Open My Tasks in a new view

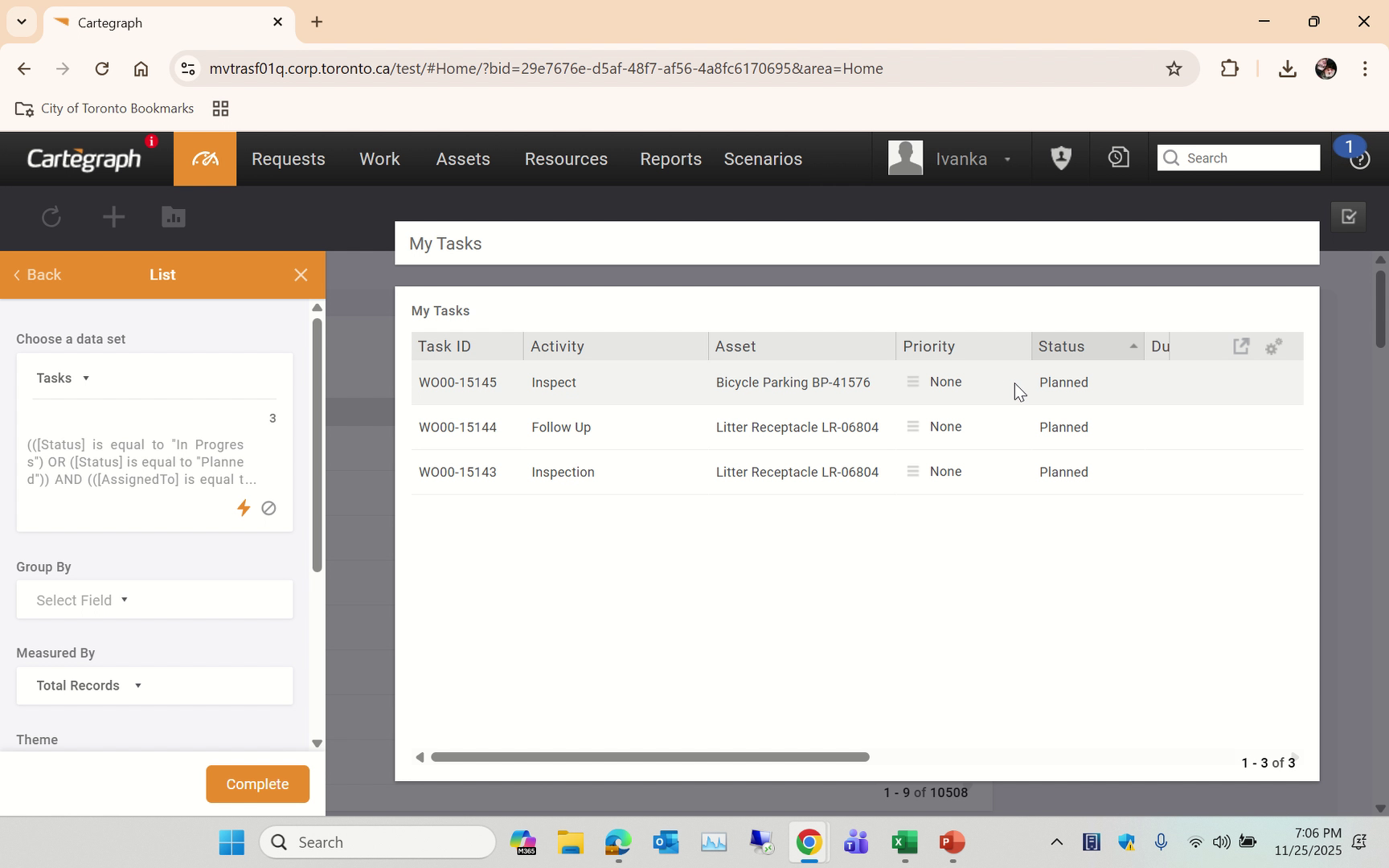[1241, 346]
